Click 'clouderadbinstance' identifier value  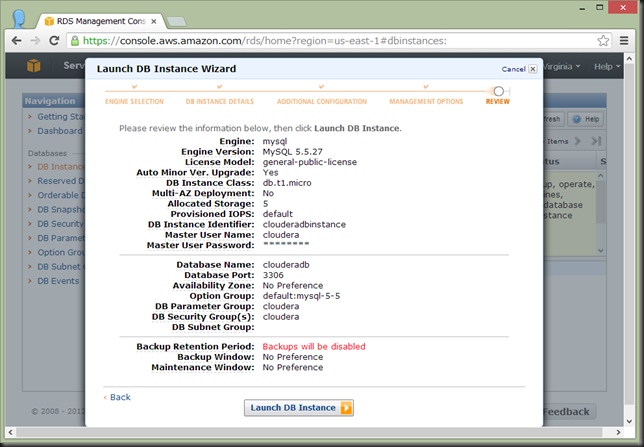tap(304, 225)
